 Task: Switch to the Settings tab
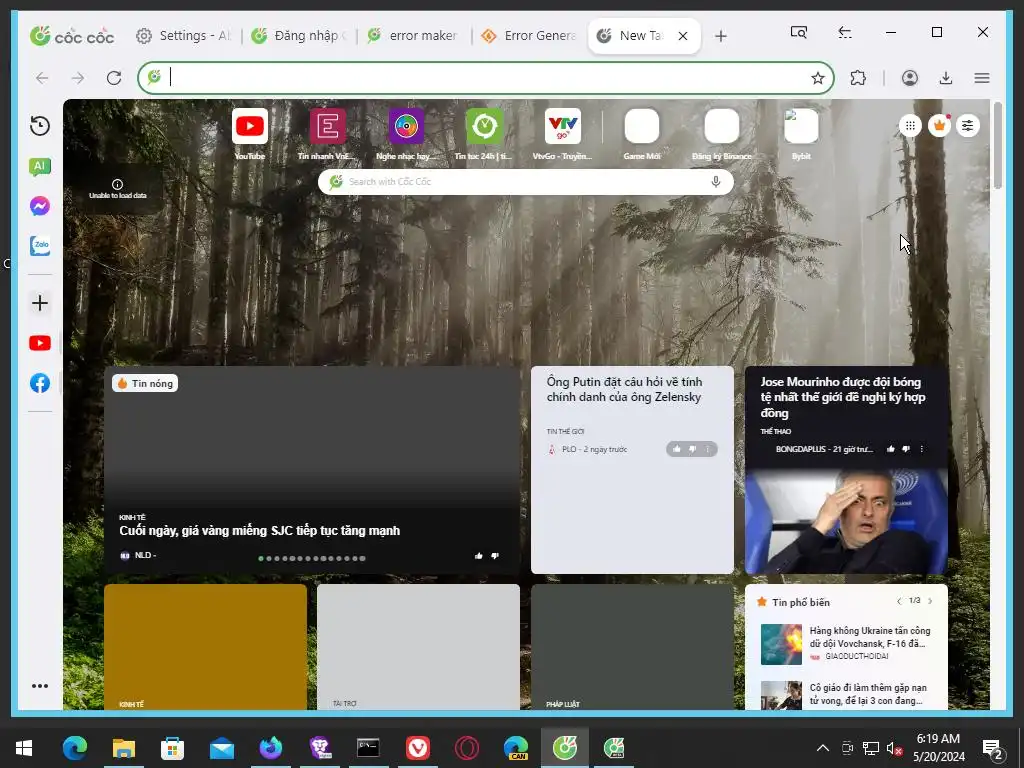[x=184, y=36]
